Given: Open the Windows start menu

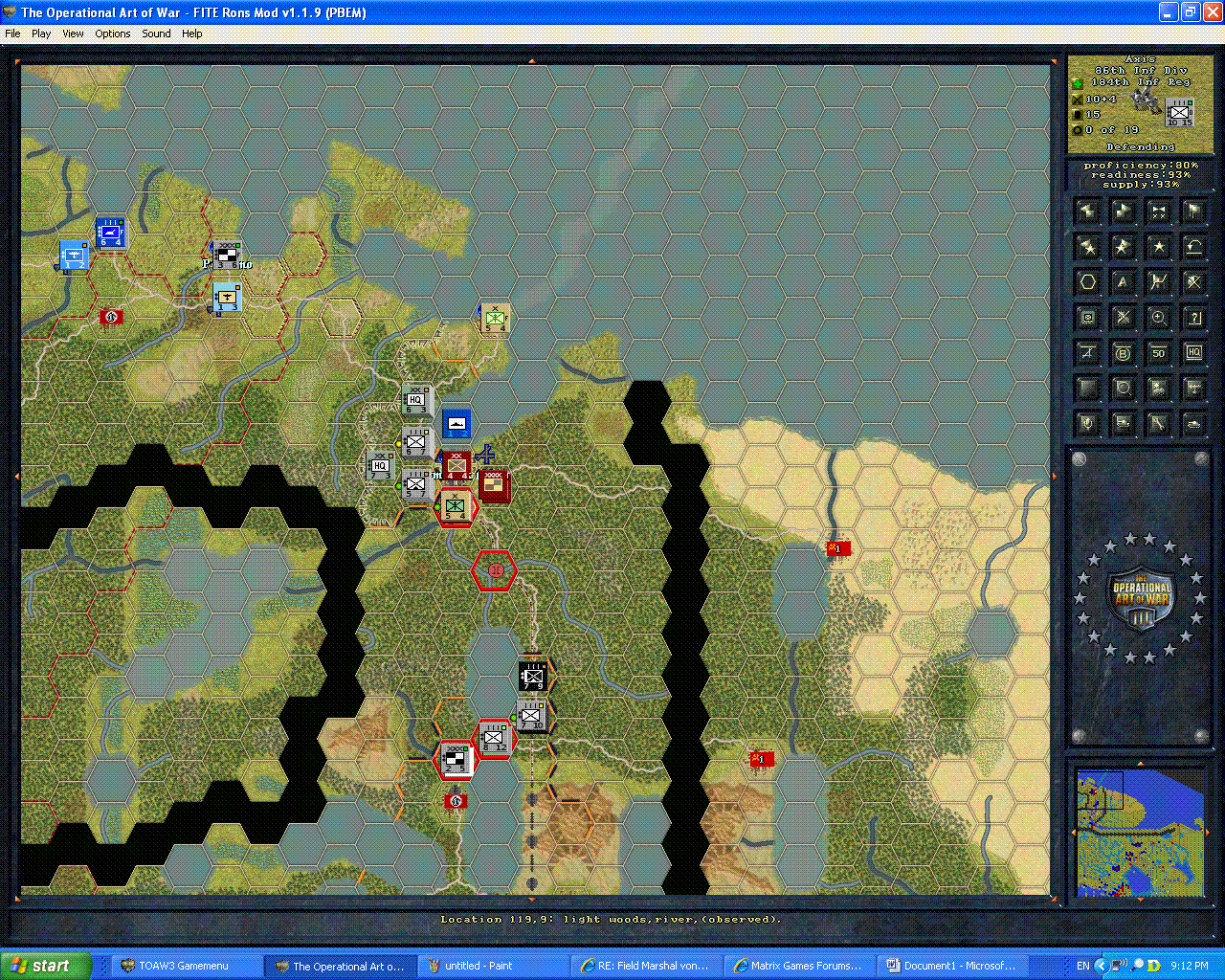Looking at the screenshot, I should point(46,966).
